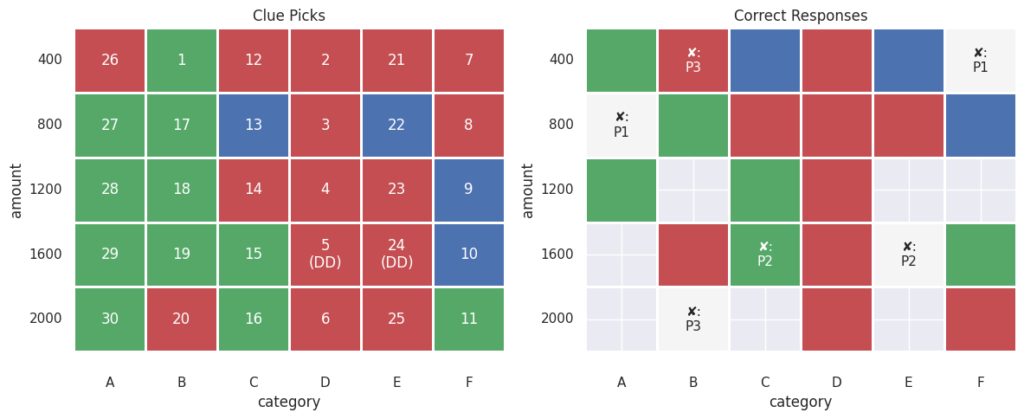Click the left chart's "category" axis label
The image size is (1024, 419).
[x=289, y=402]
